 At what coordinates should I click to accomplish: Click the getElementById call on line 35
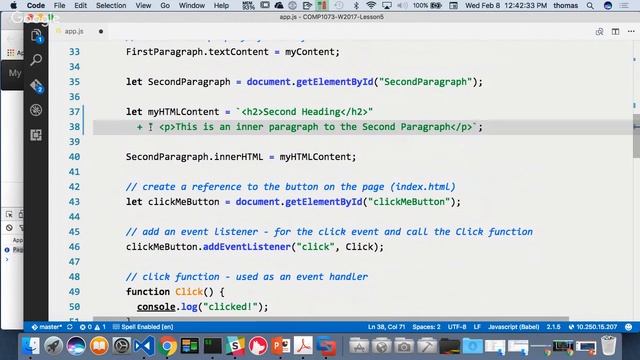(x=335, y=82)
